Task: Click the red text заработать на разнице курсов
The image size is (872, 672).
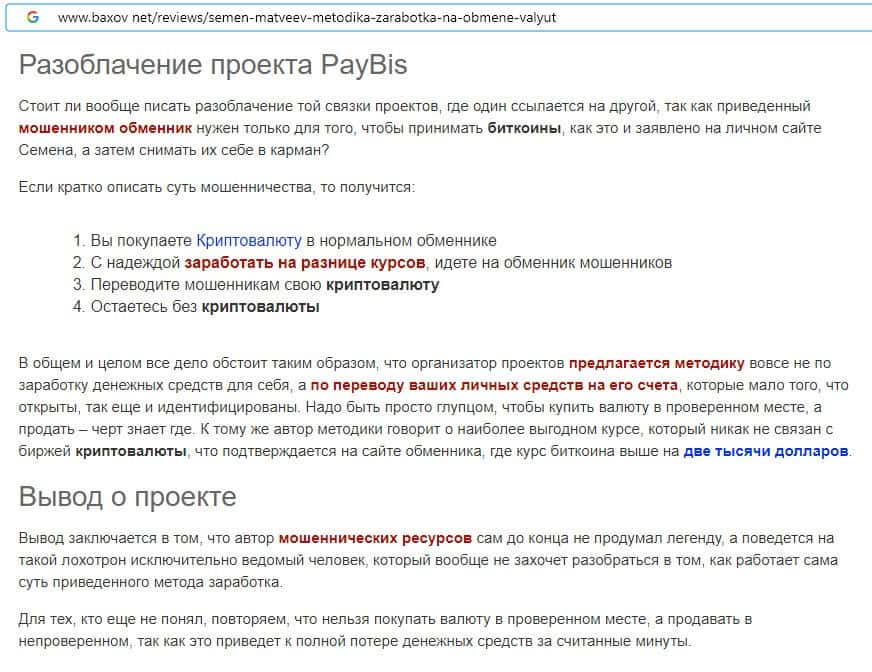Action: click(305, 263)
